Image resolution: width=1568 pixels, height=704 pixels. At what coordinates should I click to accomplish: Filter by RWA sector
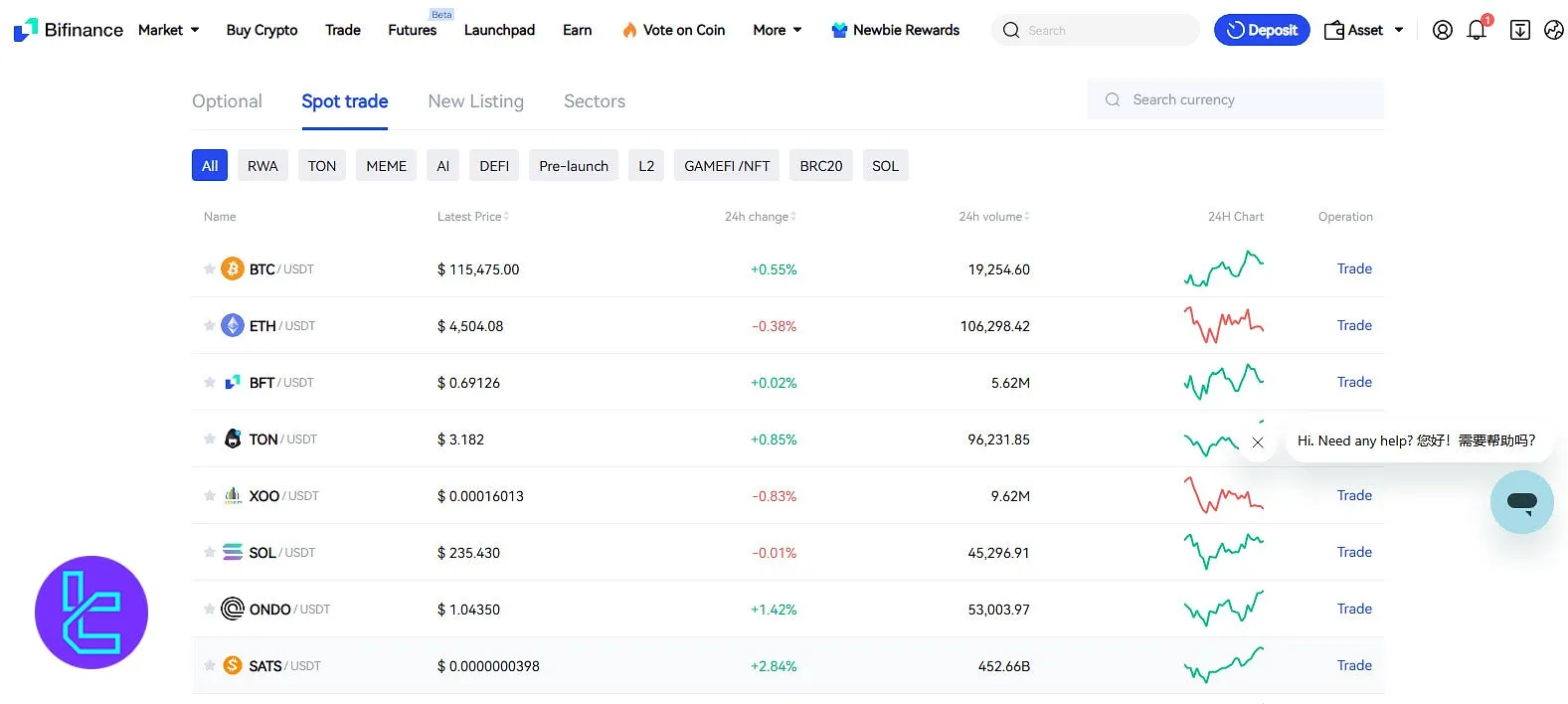262,166
